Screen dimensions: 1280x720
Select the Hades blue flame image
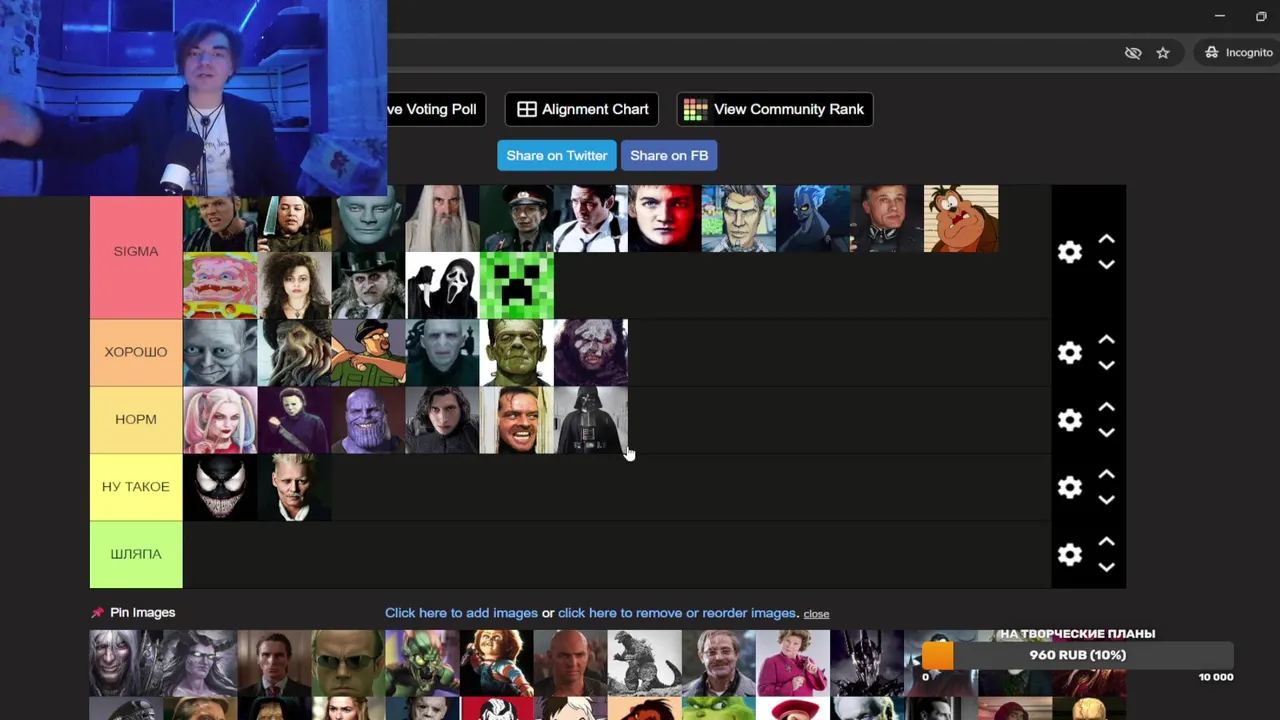[813, 218]
